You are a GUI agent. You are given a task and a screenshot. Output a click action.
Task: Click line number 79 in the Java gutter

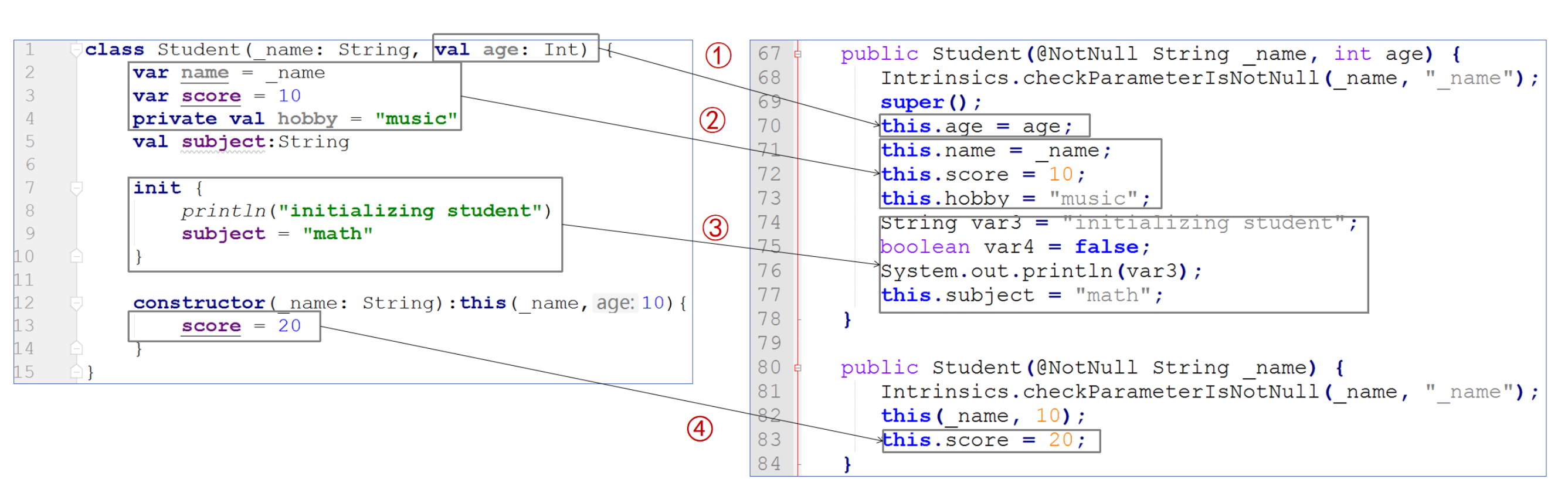point(769,344)
